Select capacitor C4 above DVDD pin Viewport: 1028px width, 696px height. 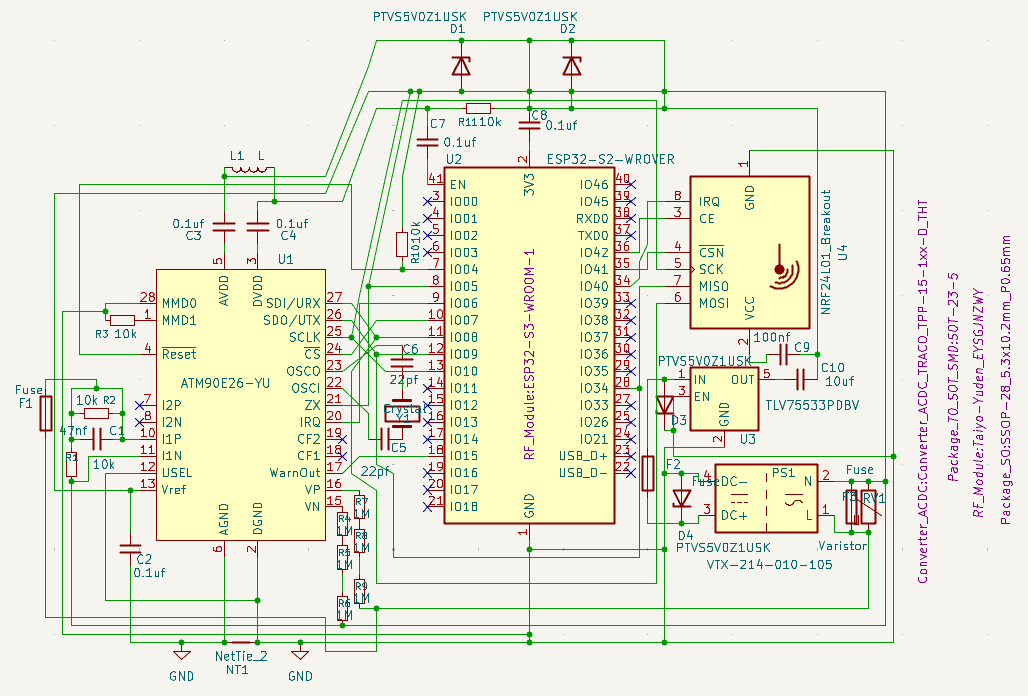click(258, 227)
